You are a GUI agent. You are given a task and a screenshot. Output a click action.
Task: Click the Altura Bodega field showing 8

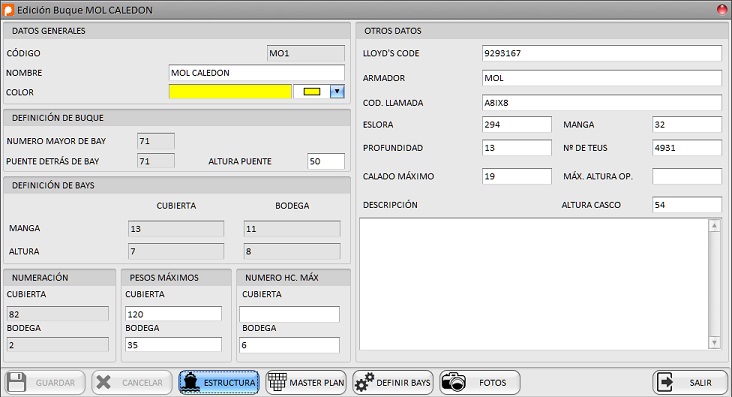(292, 251)
